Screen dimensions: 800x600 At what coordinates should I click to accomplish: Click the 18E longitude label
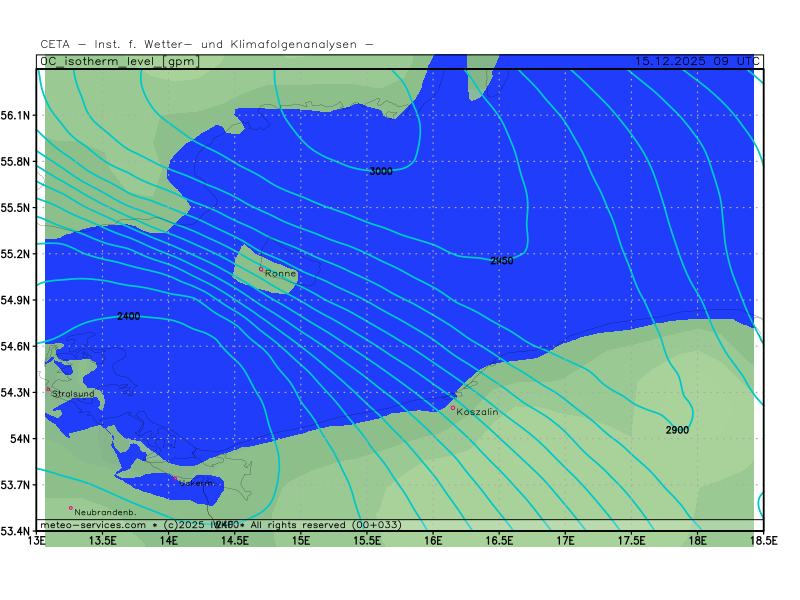click(697, 541)
